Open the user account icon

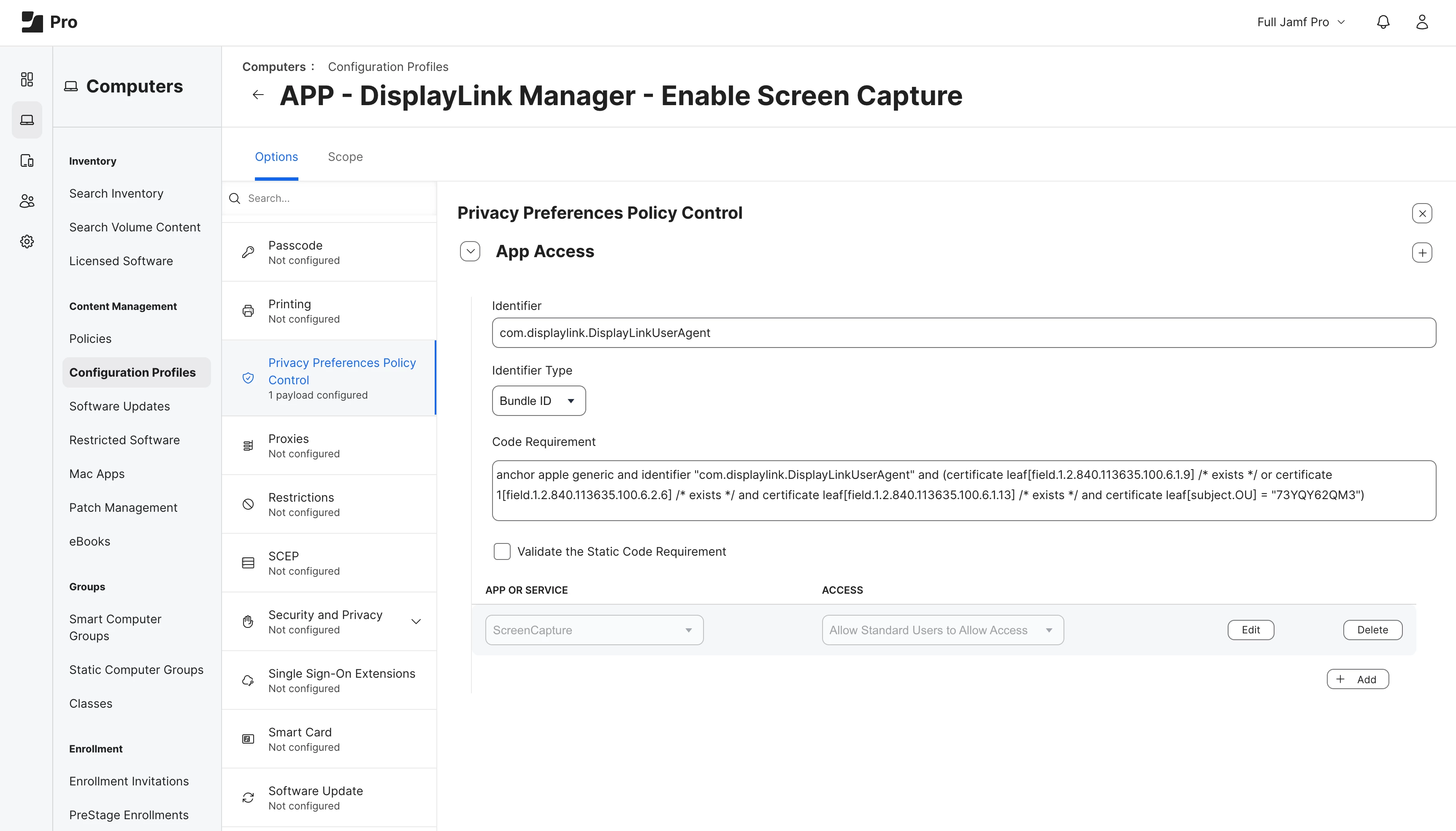pyautogui.click(x=1422, y=22)
